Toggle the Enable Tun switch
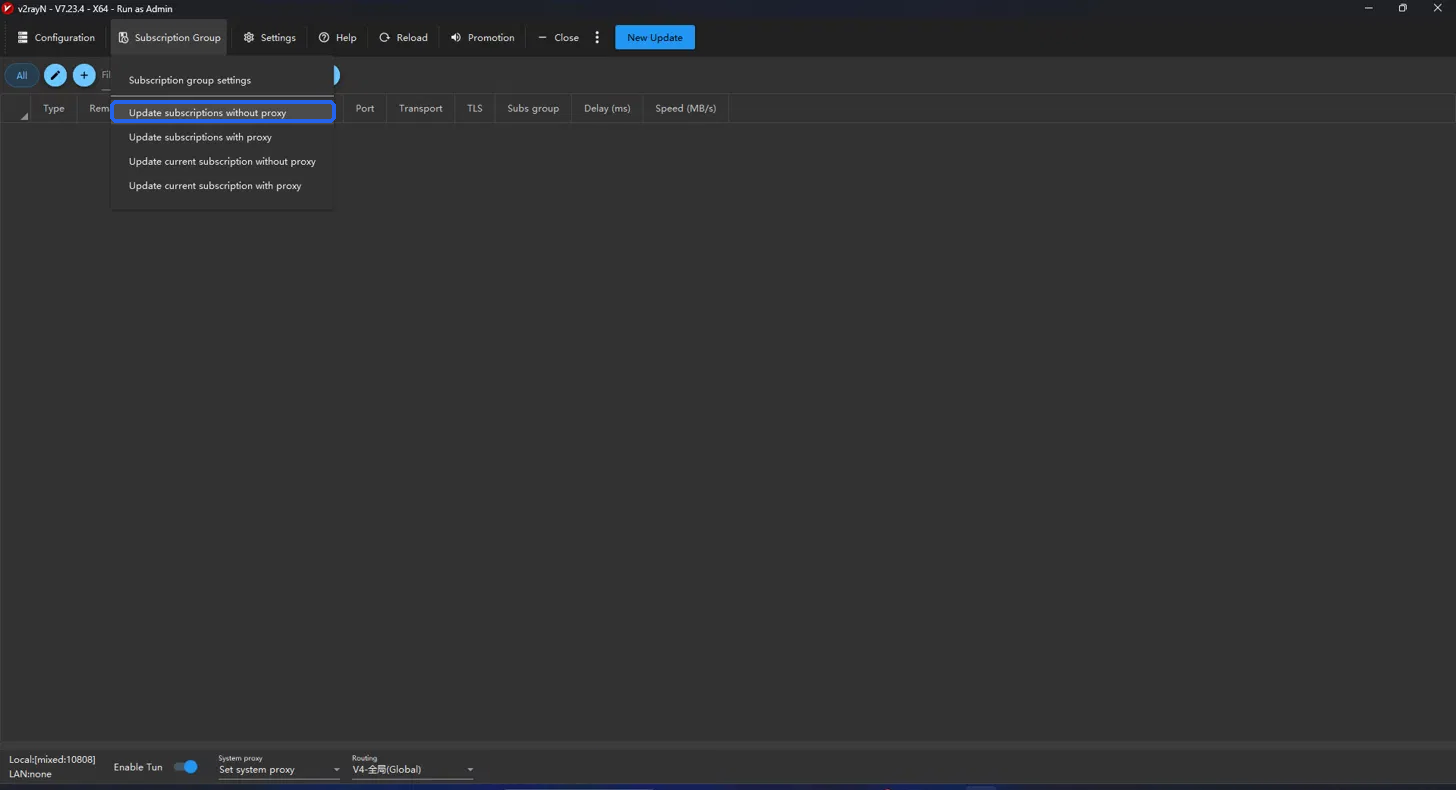 coord(186,767)
